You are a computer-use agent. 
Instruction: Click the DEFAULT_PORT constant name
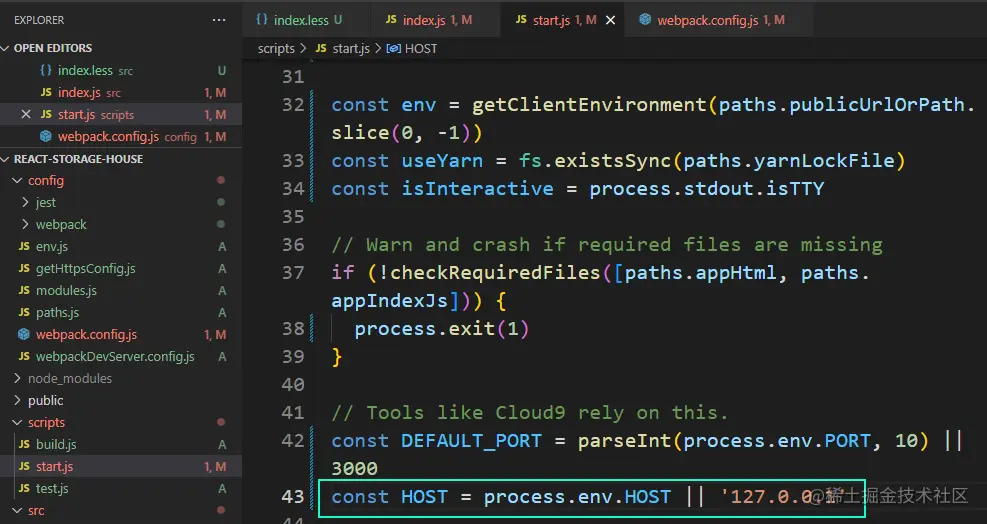point(471,441)
